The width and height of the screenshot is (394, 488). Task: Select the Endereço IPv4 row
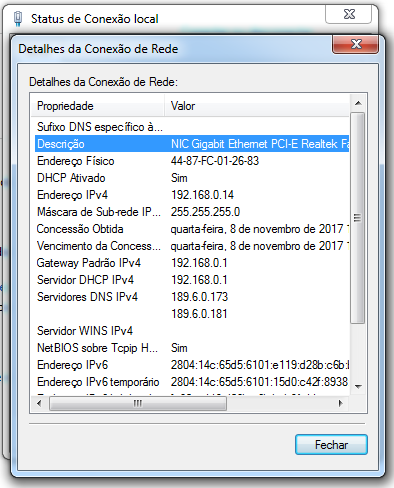[x=192, y=195]
